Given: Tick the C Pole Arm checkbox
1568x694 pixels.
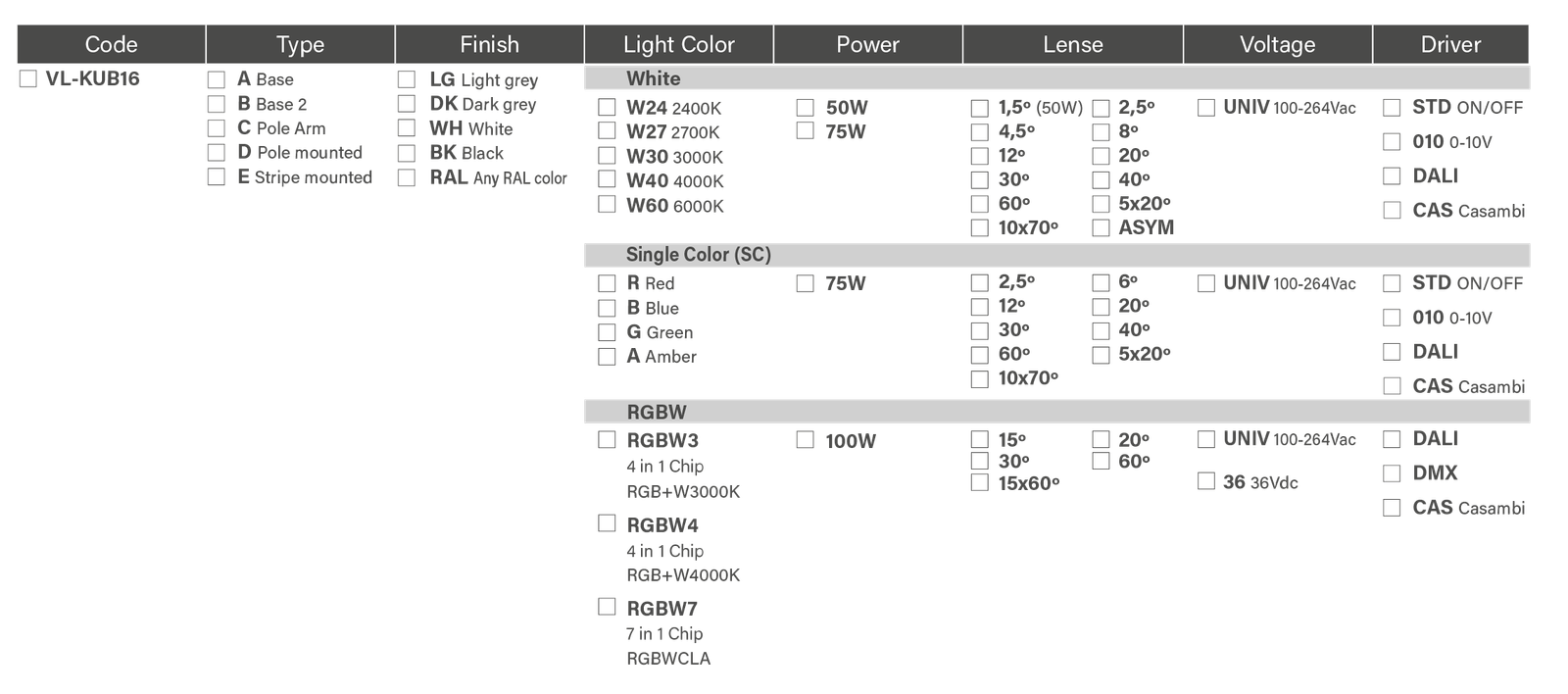Looking at the screenshot, I should [x=216, y=128].
